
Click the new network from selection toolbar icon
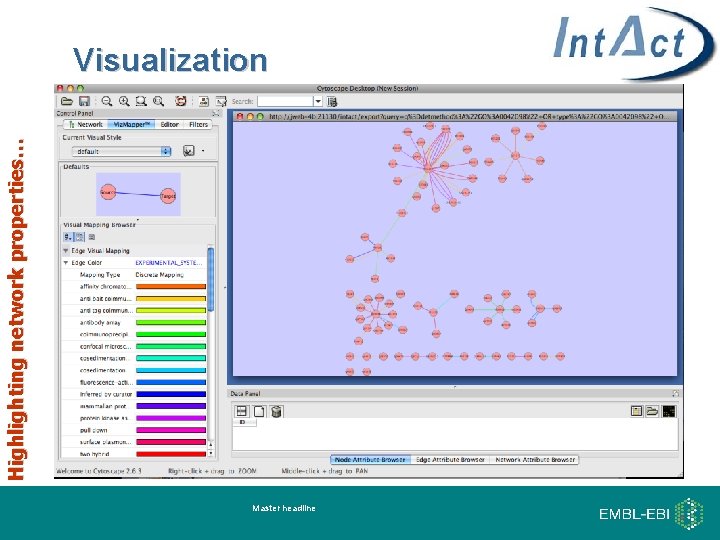[x=221, y=101]
